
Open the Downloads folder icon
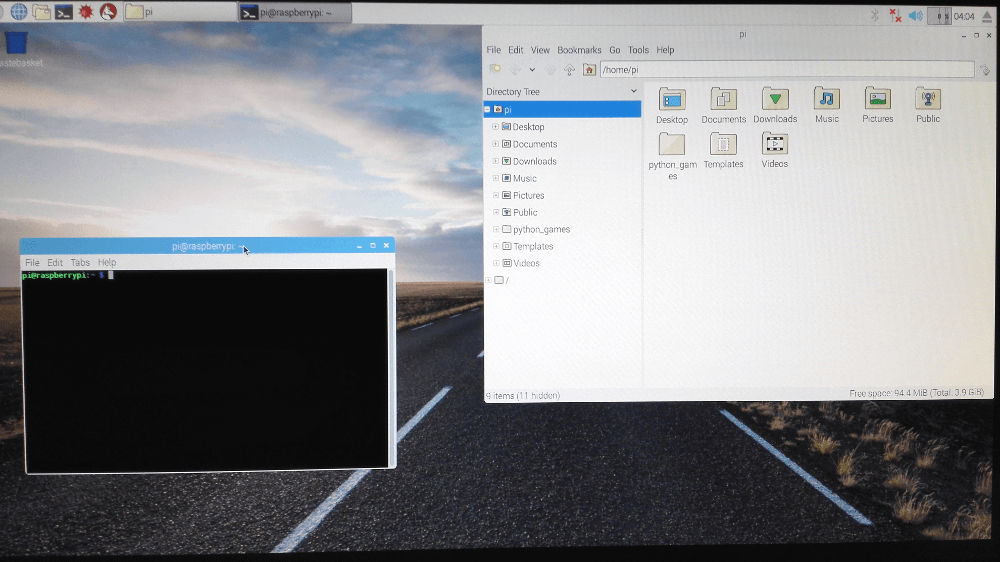coord(775,99)
